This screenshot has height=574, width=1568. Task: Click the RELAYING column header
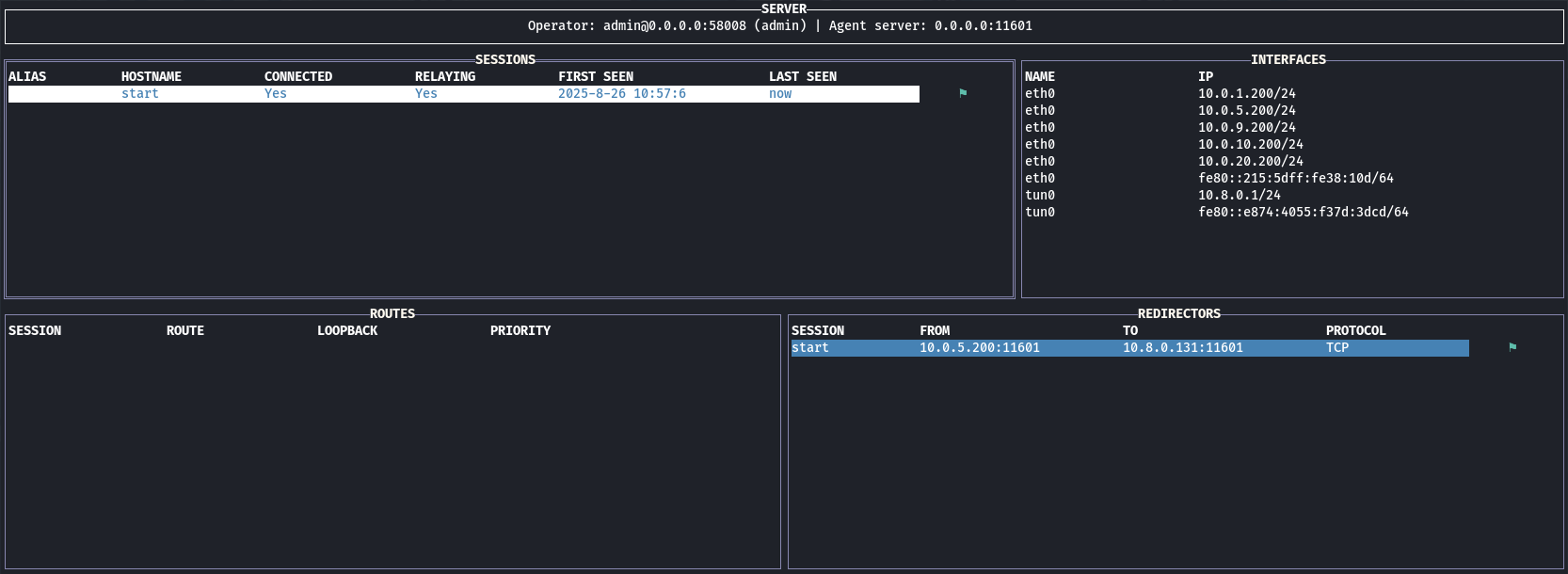tap(445, 77)
